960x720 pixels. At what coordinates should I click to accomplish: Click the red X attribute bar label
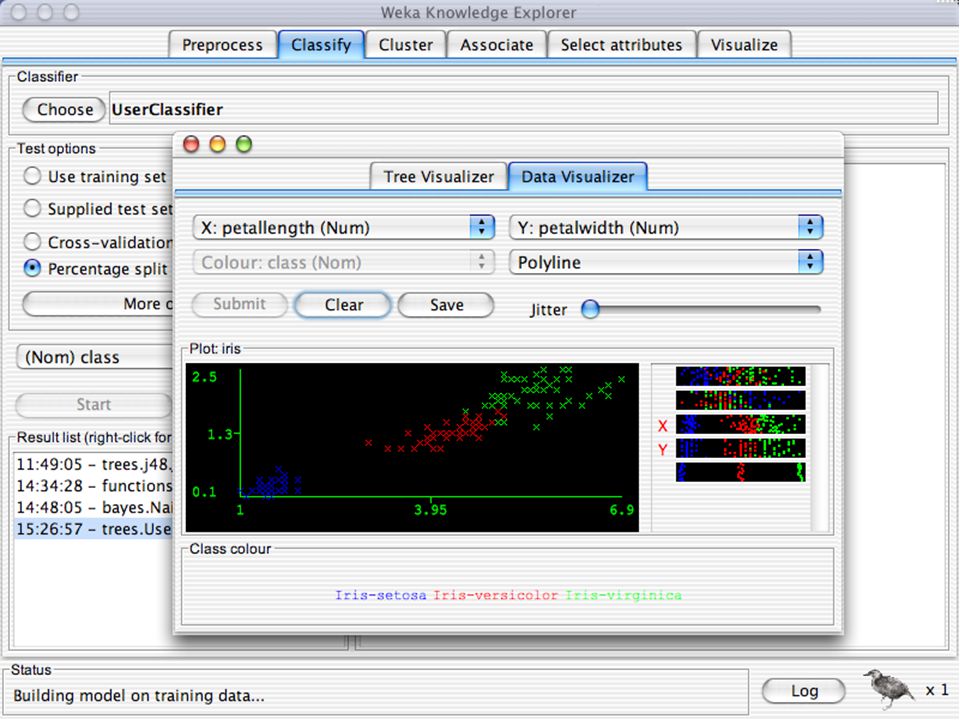(x=662, y=426)
